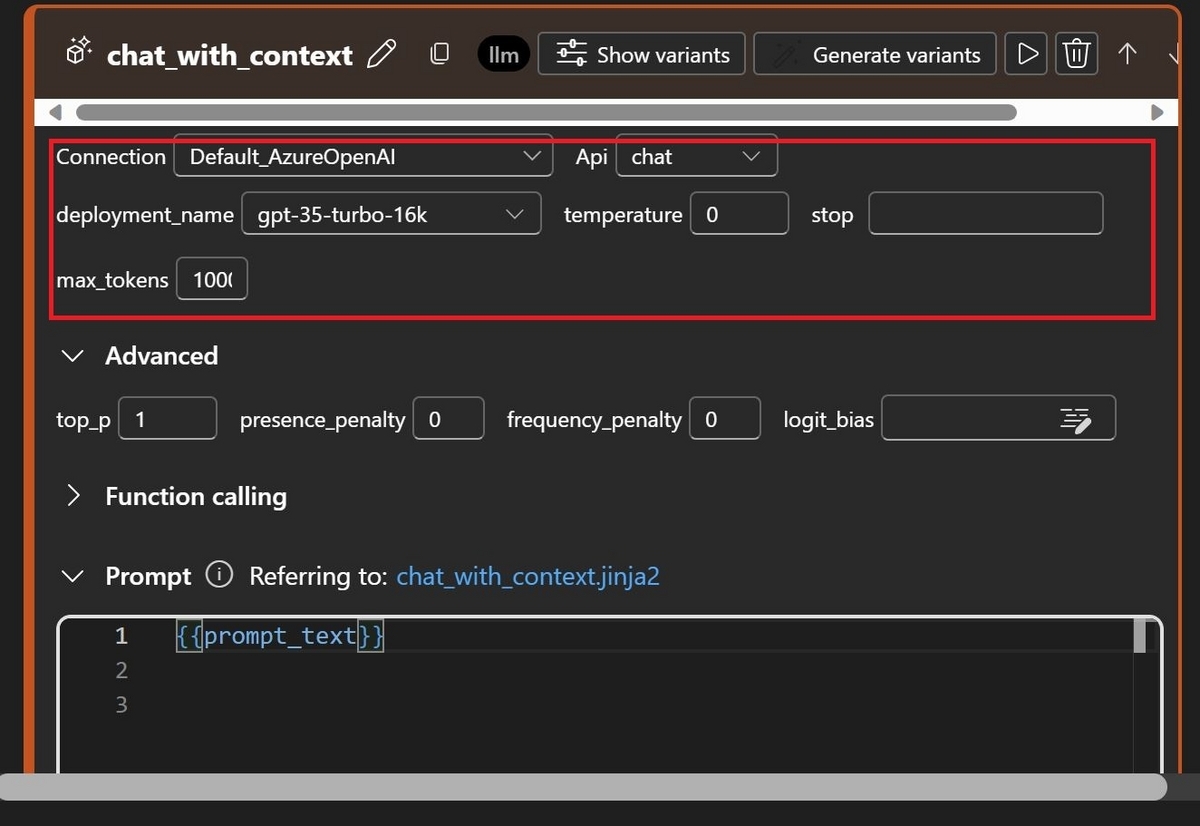Click the bottom horizontal scrollbar thumb
This screenshot has height=826, width=1200.
tap(583, 787)
